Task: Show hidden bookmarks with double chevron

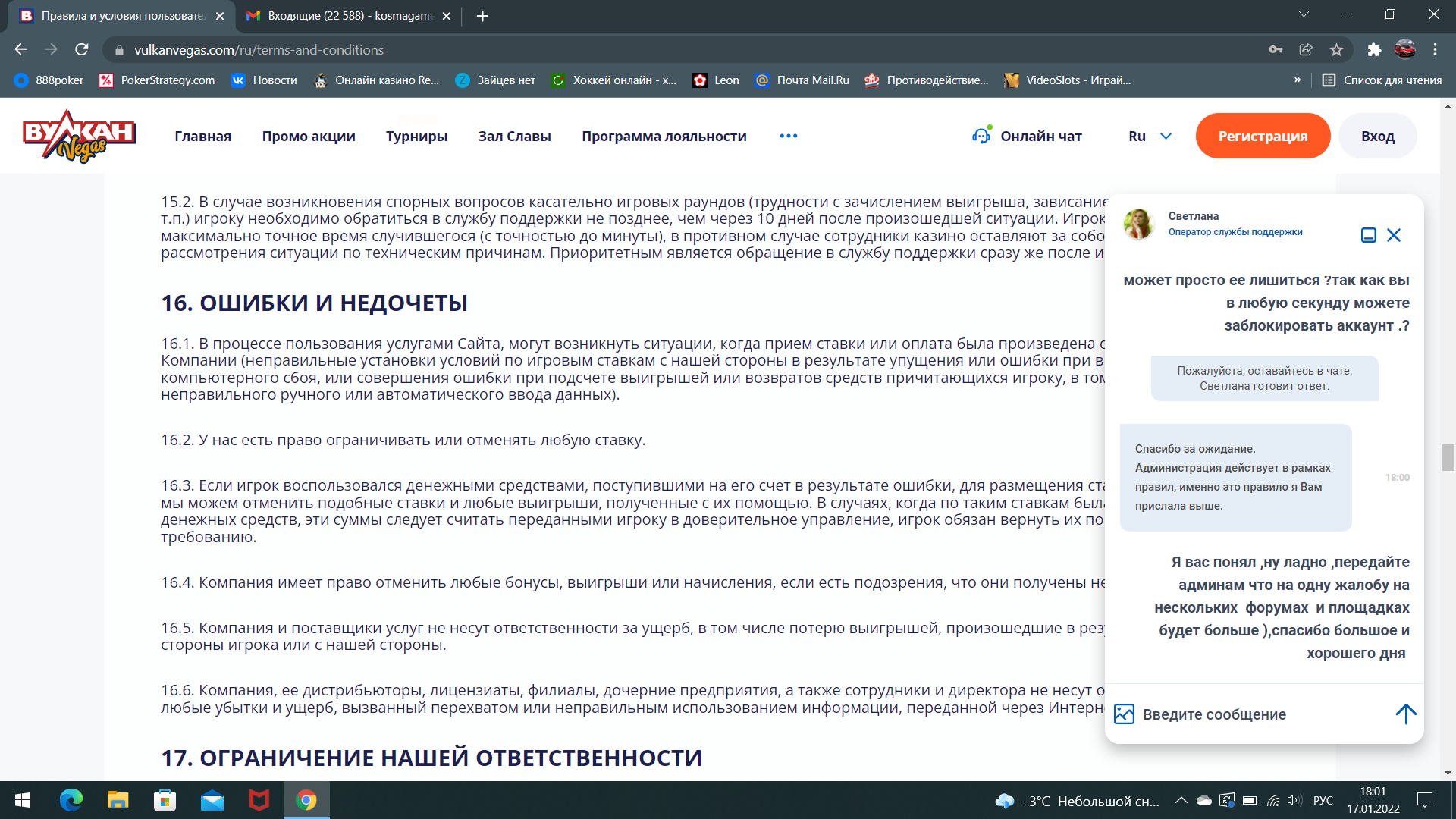Action: coord(1298,80)
